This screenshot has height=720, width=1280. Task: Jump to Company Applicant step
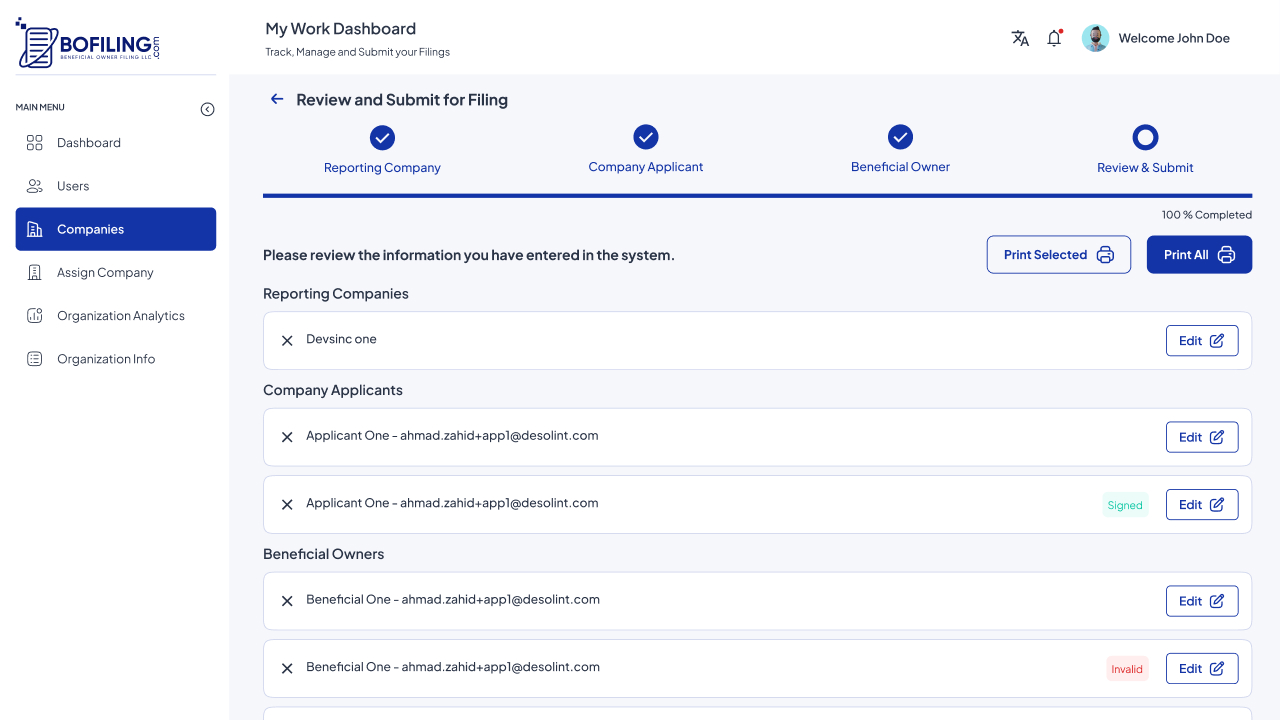point(646,137)
